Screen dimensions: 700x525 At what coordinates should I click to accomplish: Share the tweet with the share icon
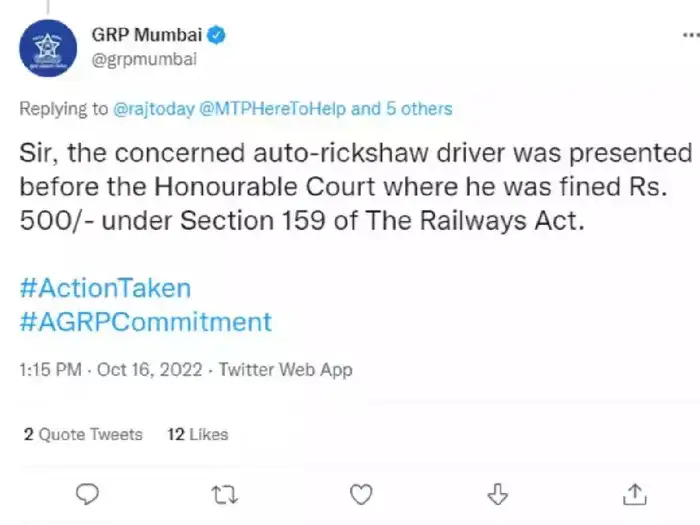coord(634,494)
